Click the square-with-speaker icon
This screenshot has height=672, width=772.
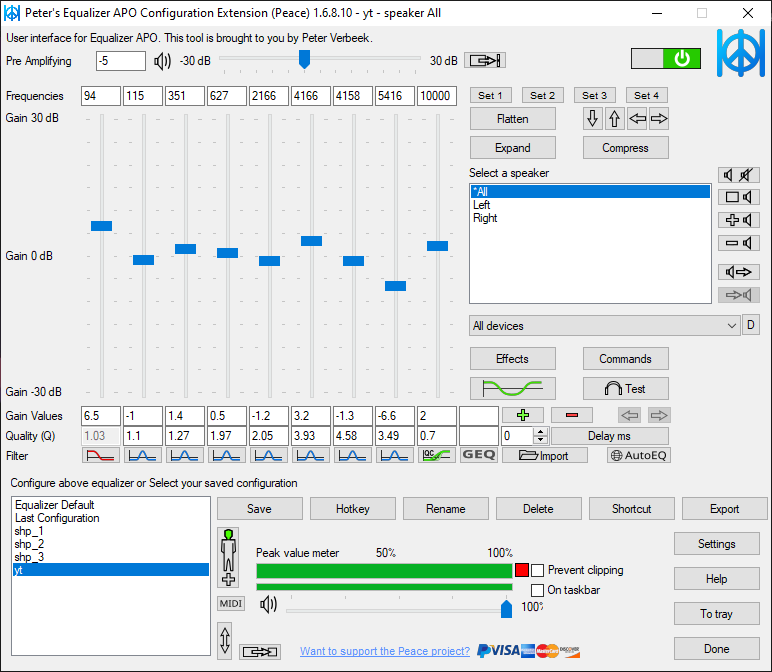click(739, 197)
